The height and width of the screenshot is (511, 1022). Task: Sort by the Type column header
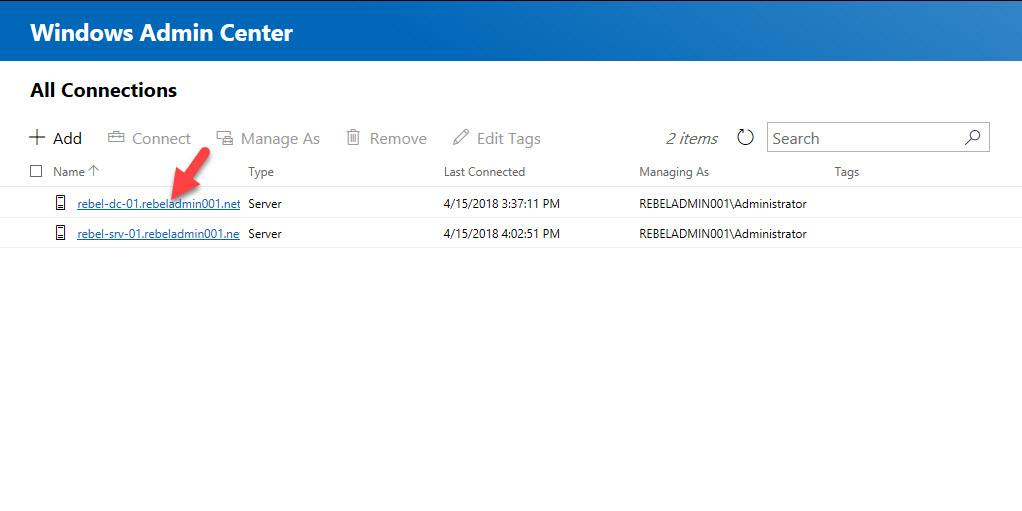click(x=261, y=172)
